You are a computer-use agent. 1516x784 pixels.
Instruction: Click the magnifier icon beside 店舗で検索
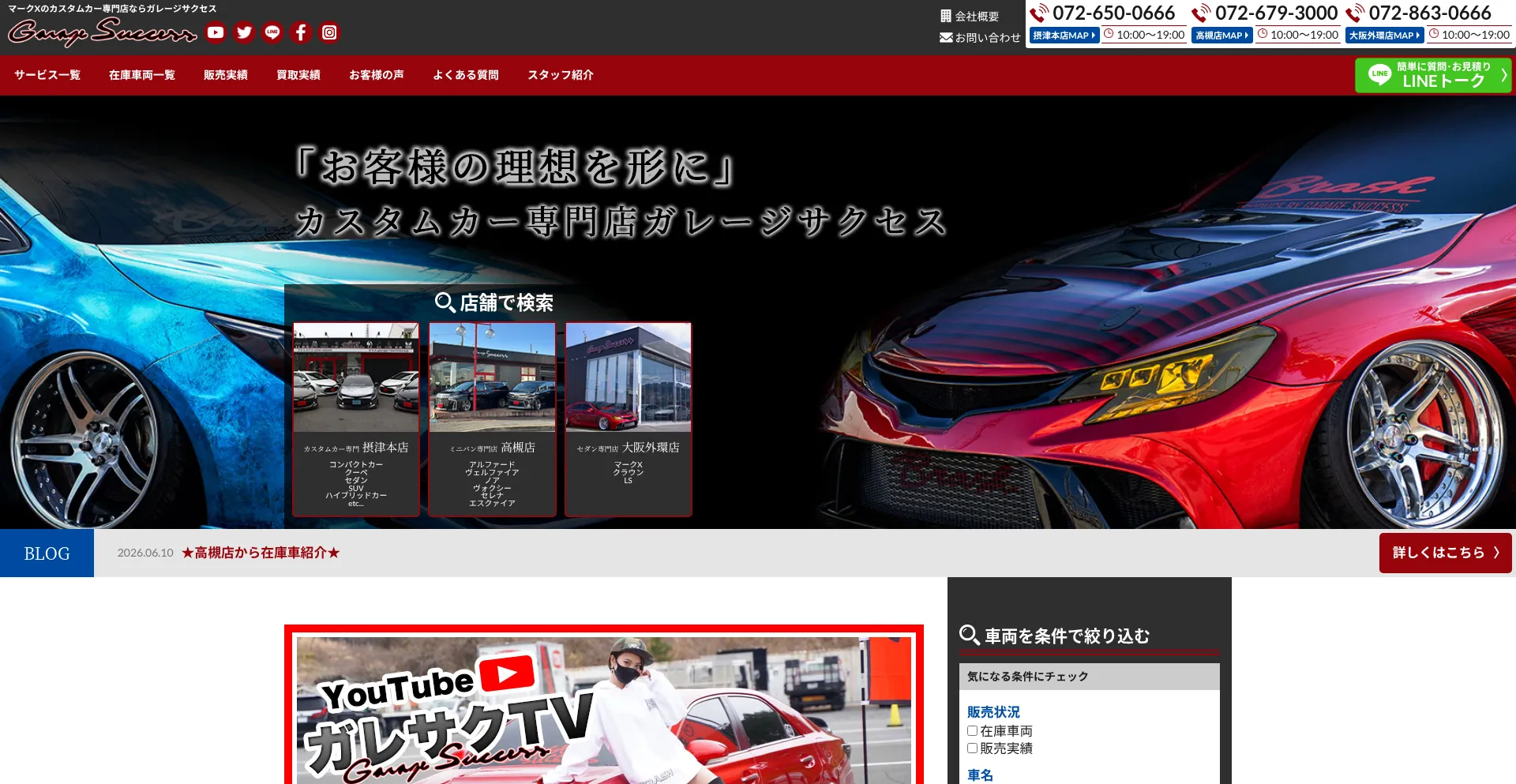[445, 302]
